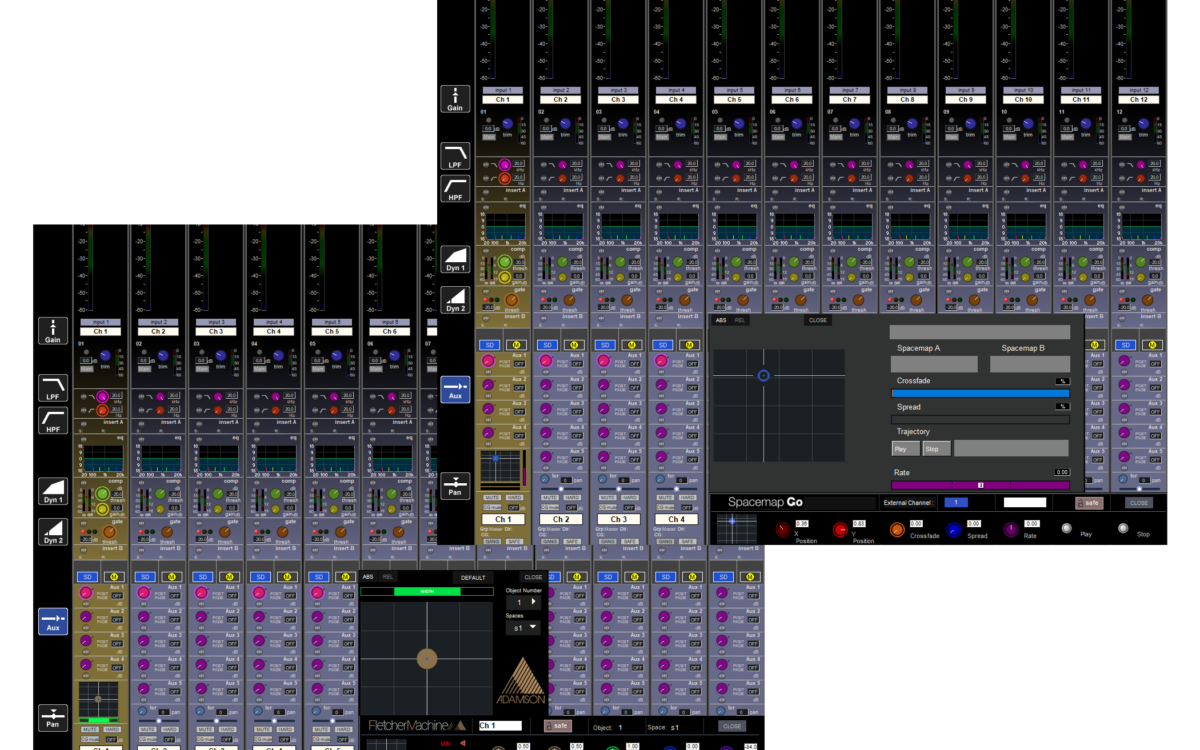
Task: Toggle the safe lock in FletcherMachine bar
Action: [x=557, y=726]
